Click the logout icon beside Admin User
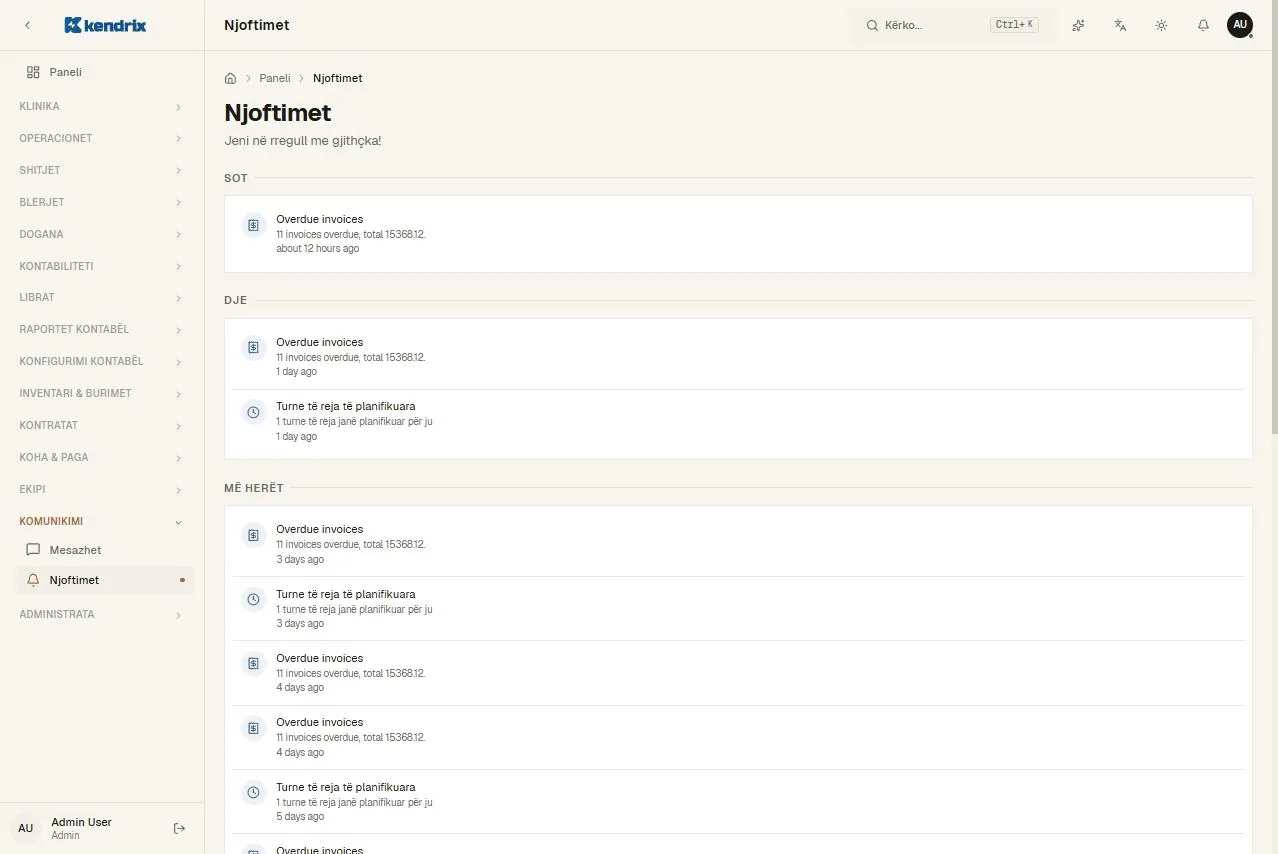This screenshot has height=854, width=1278. point(180,828)
